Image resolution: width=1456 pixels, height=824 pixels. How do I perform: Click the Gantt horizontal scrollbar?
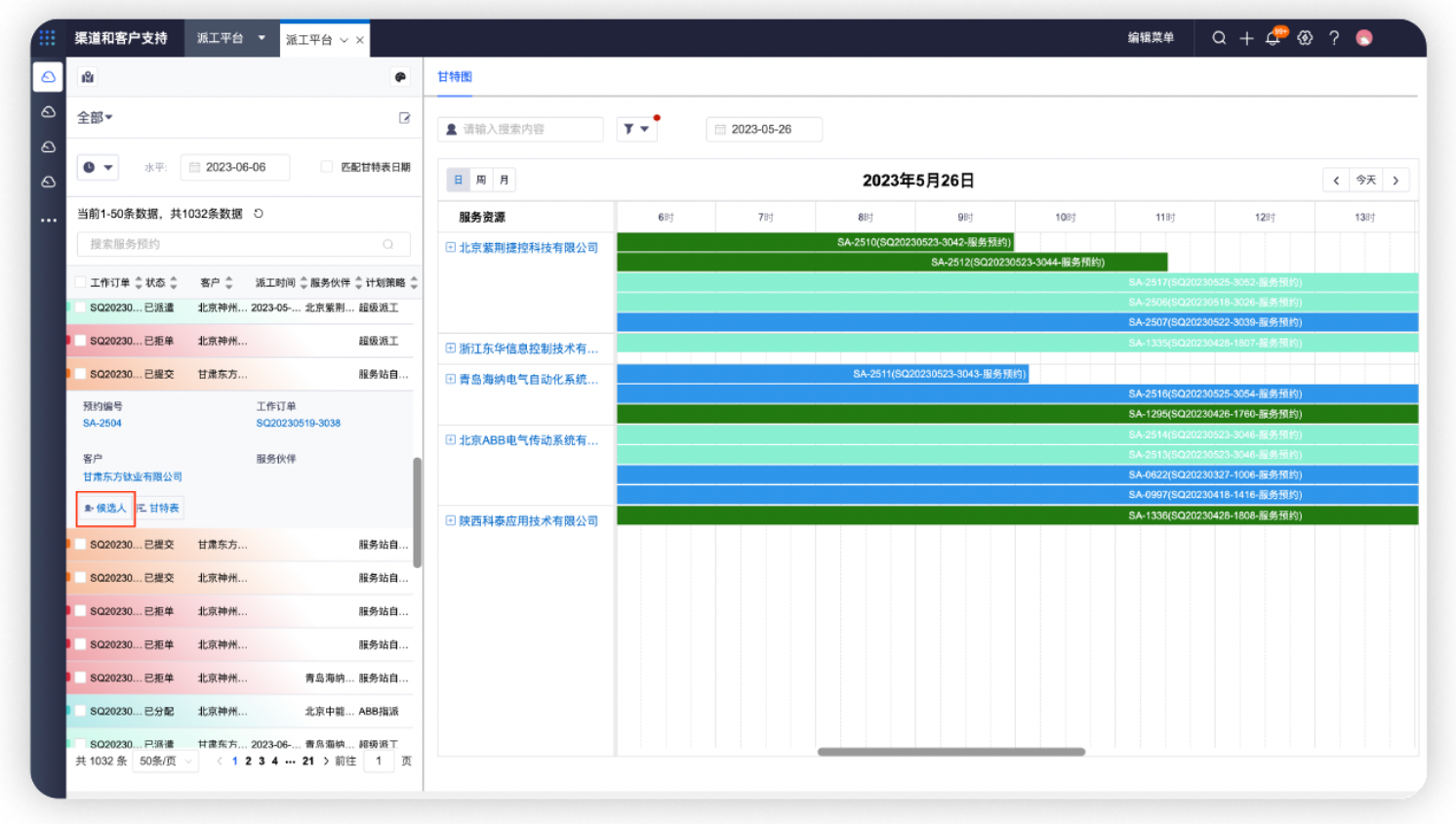(950, 752)
